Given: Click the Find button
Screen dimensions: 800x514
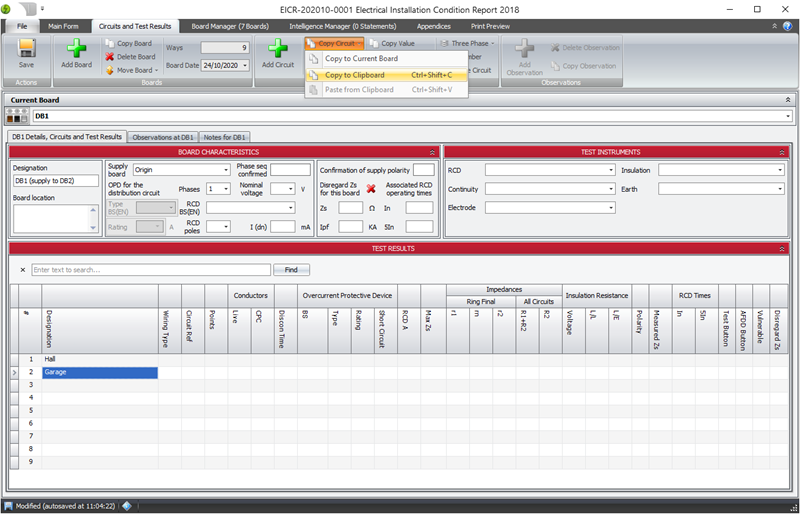Looking at the screenshot, I should [291, 270].
